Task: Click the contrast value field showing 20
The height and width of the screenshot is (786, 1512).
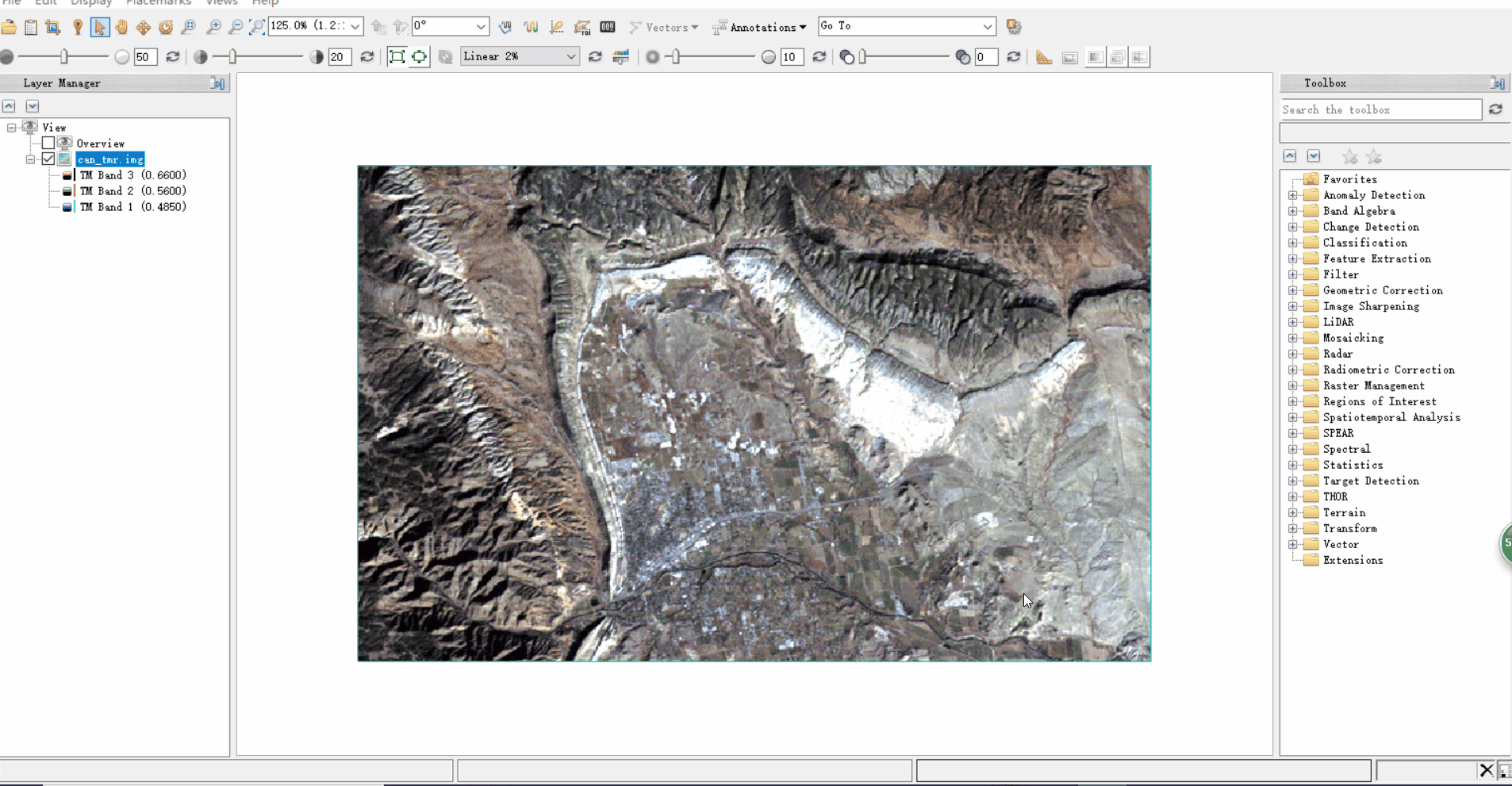Action: (x=340, y=57)
